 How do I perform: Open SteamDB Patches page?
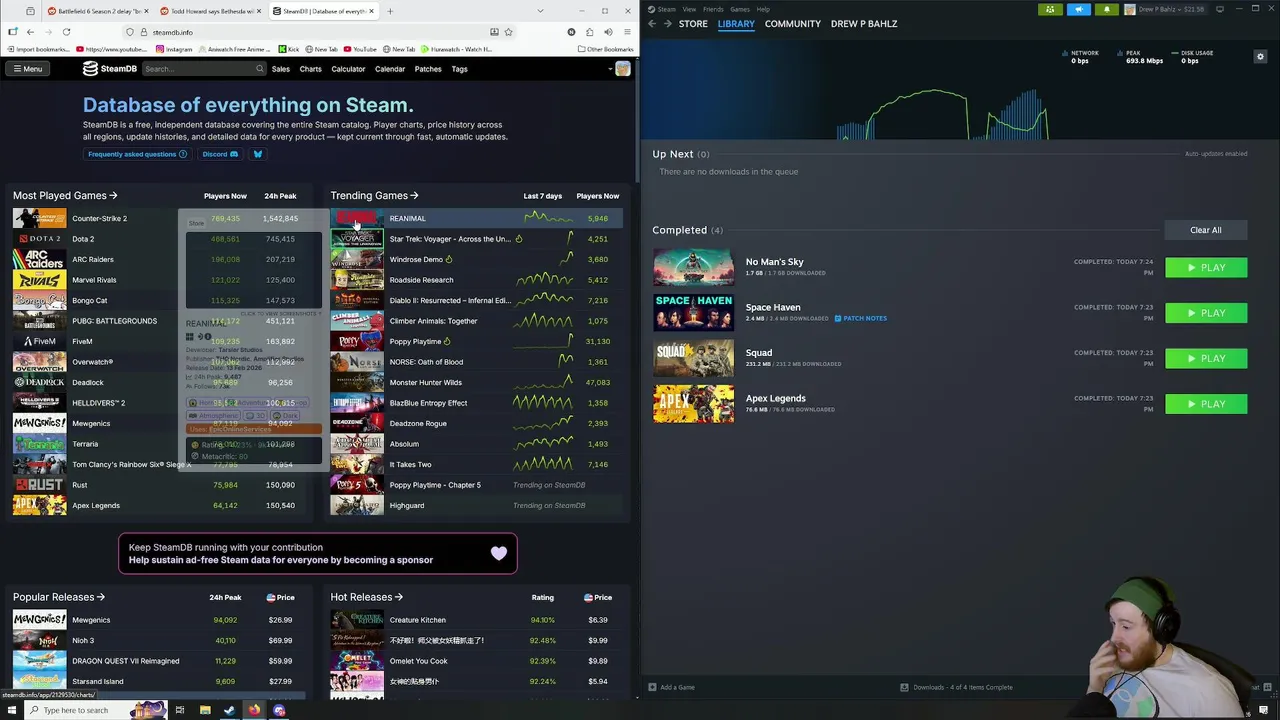click(428, 69)
